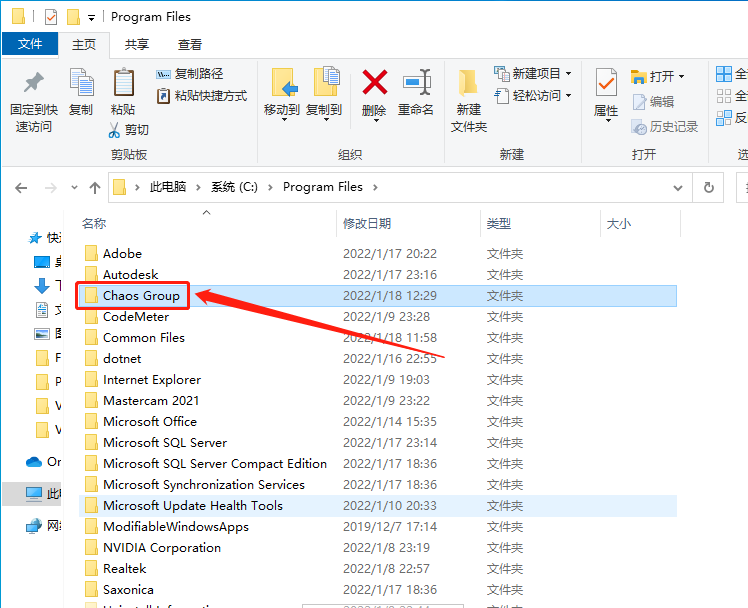
Task: Click new folder icon in title bar
Action: tap(73, 17)
